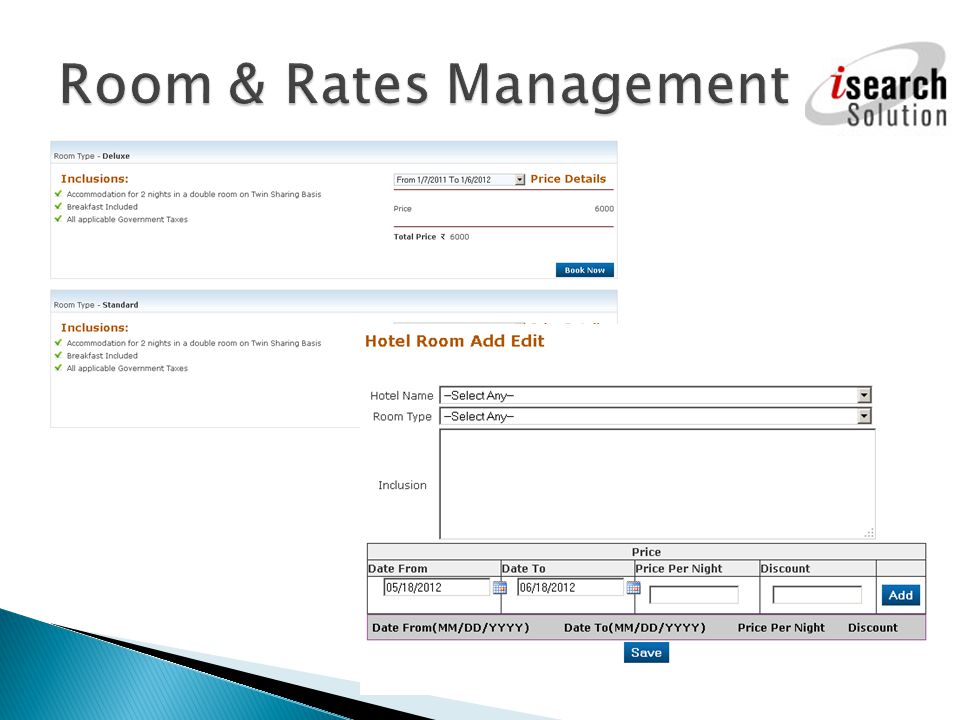
Task: Click the Save button
Action: pyautogui.click(x=646, y=653)
